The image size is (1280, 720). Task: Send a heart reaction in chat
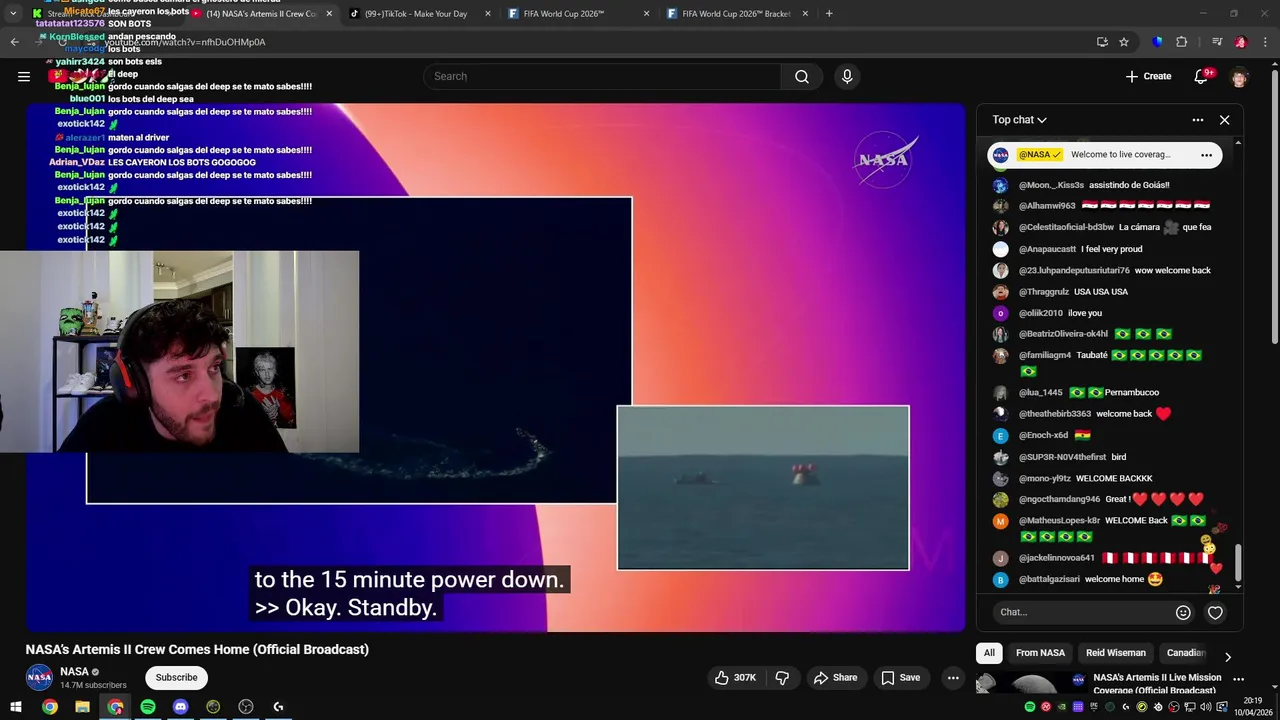(x=1215, y=613)
